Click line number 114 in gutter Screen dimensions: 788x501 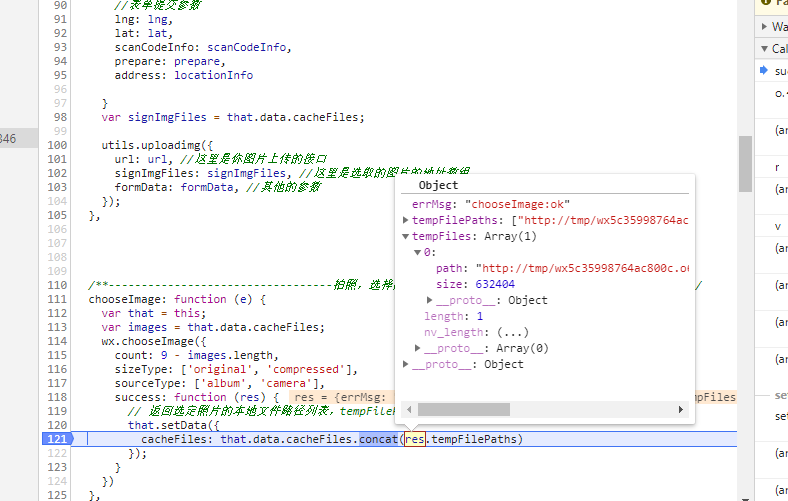57,341
